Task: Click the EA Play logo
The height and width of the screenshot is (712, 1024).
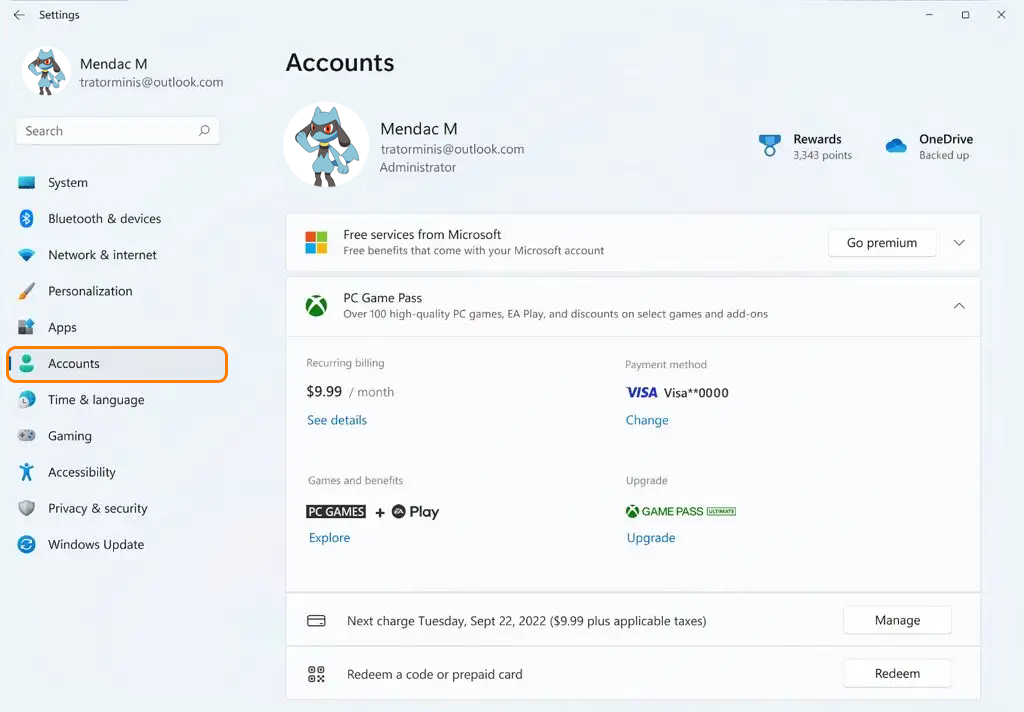Action: coord(415,511)
